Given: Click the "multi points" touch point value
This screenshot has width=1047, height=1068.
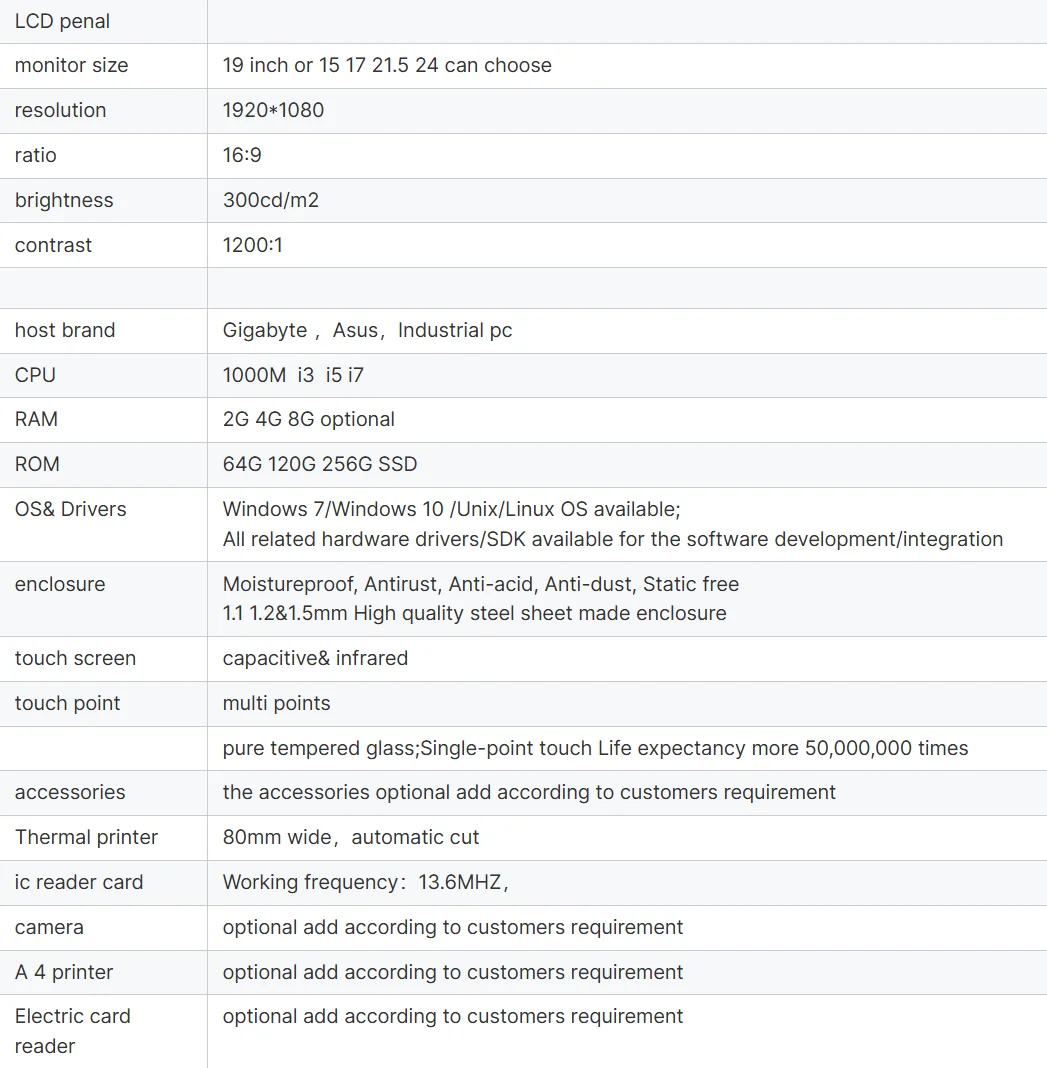Looking at the screenshot, I should [x=276, y=703].
